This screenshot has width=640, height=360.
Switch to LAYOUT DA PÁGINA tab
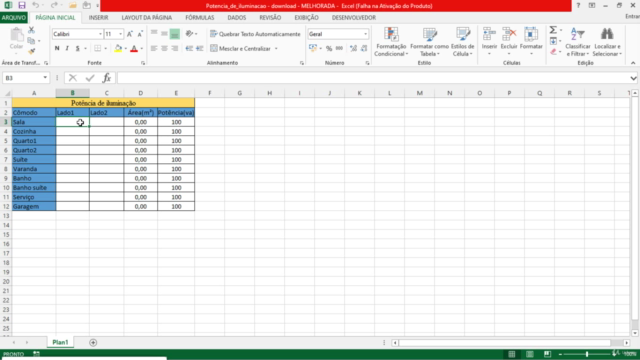pyautogui.click(x=147, y=18)
